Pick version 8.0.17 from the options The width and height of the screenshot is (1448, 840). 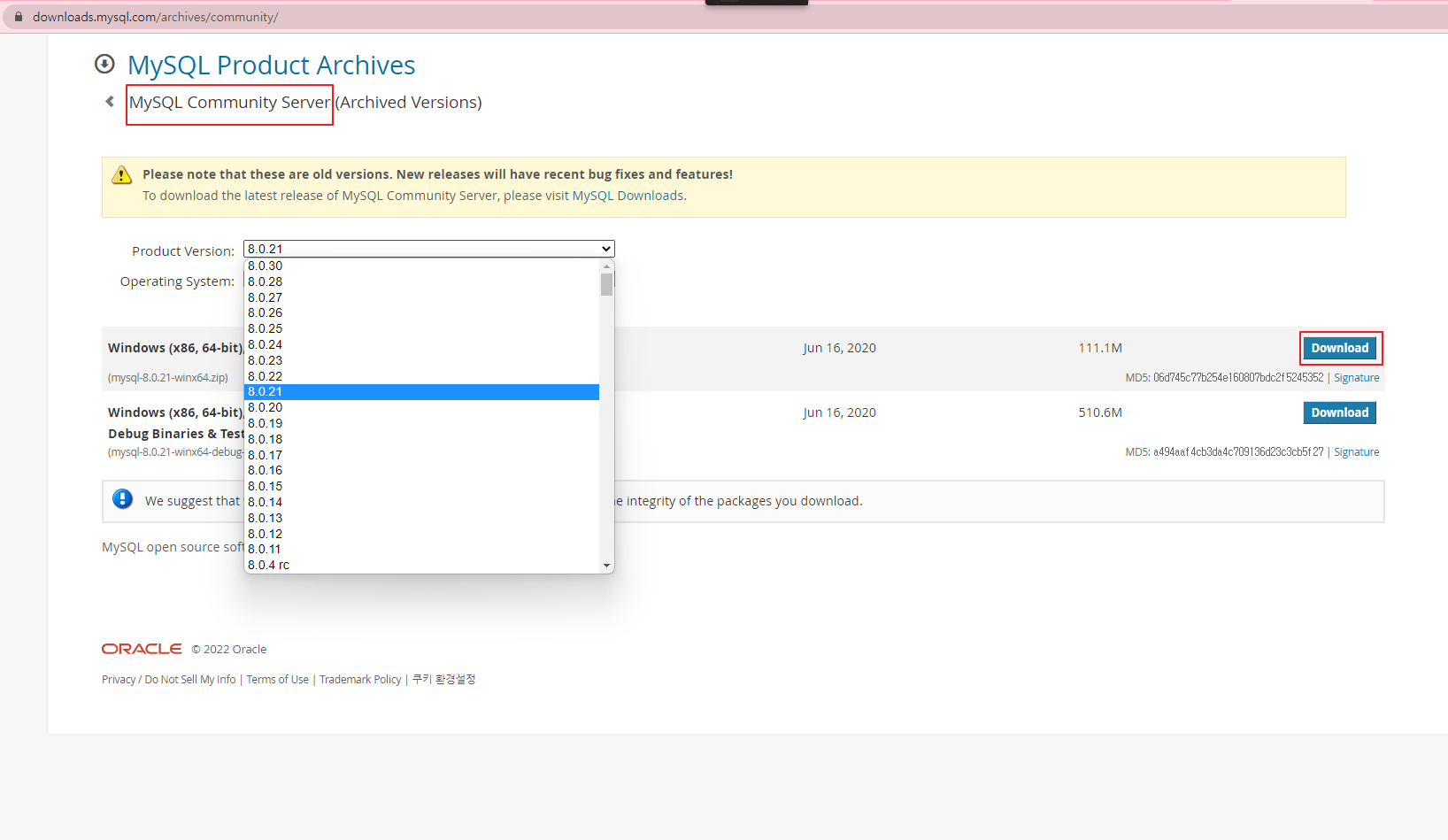click(421, 455)
